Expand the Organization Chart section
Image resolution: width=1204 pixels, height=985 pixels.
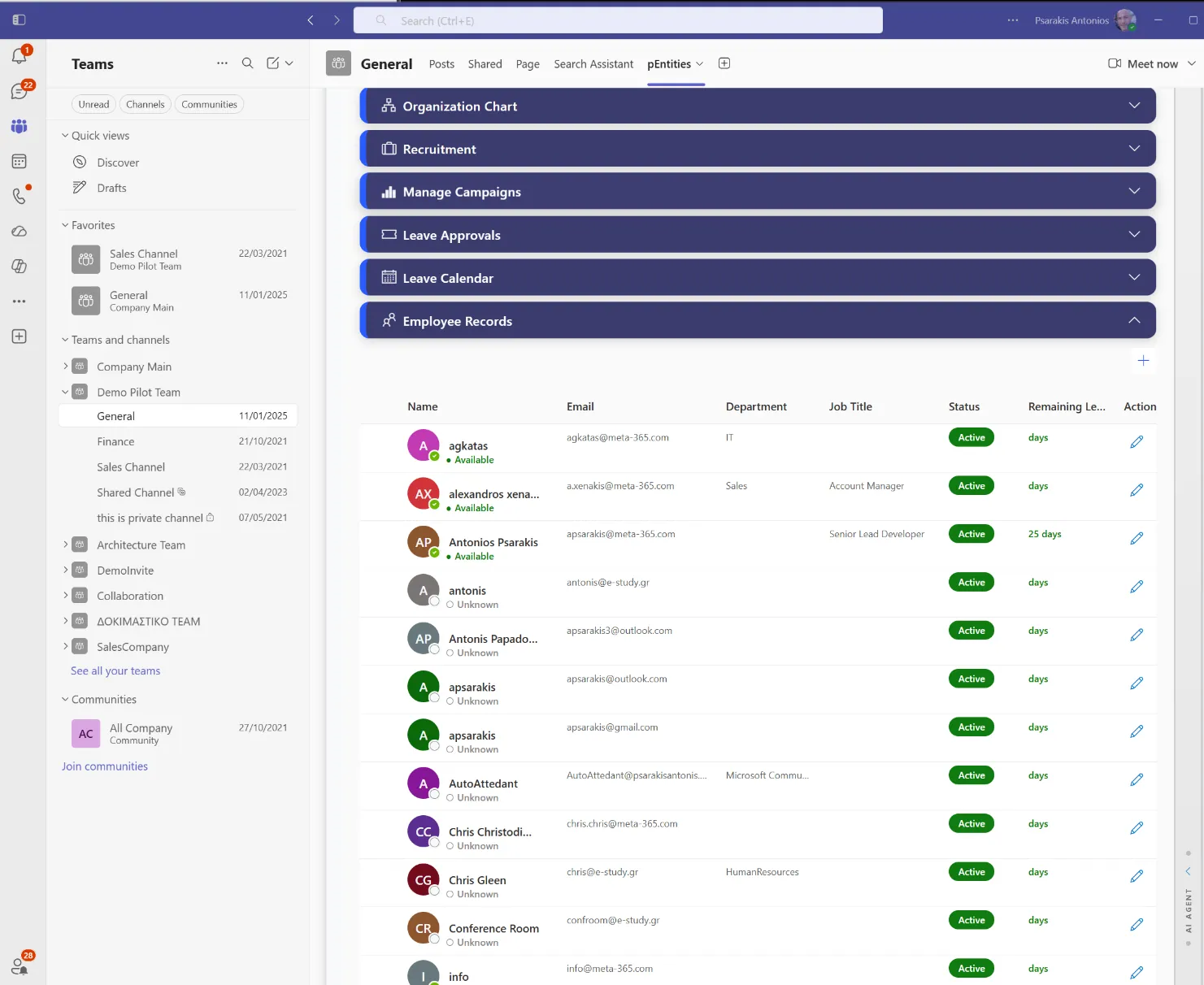coord(758,106)
